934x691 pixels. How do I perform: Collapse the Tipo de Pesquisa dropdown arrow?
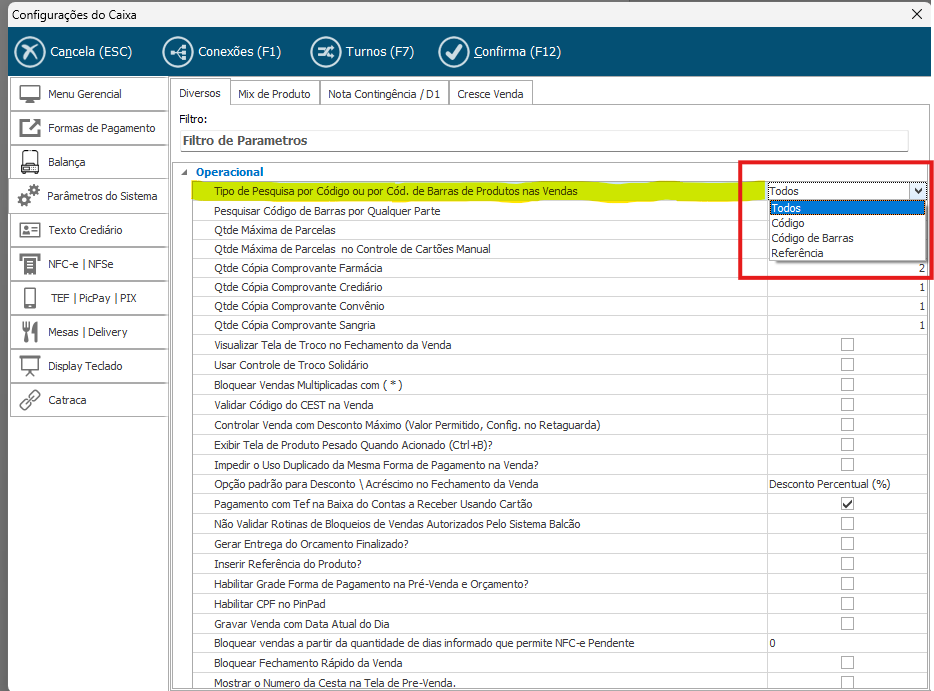coord(917,190)
